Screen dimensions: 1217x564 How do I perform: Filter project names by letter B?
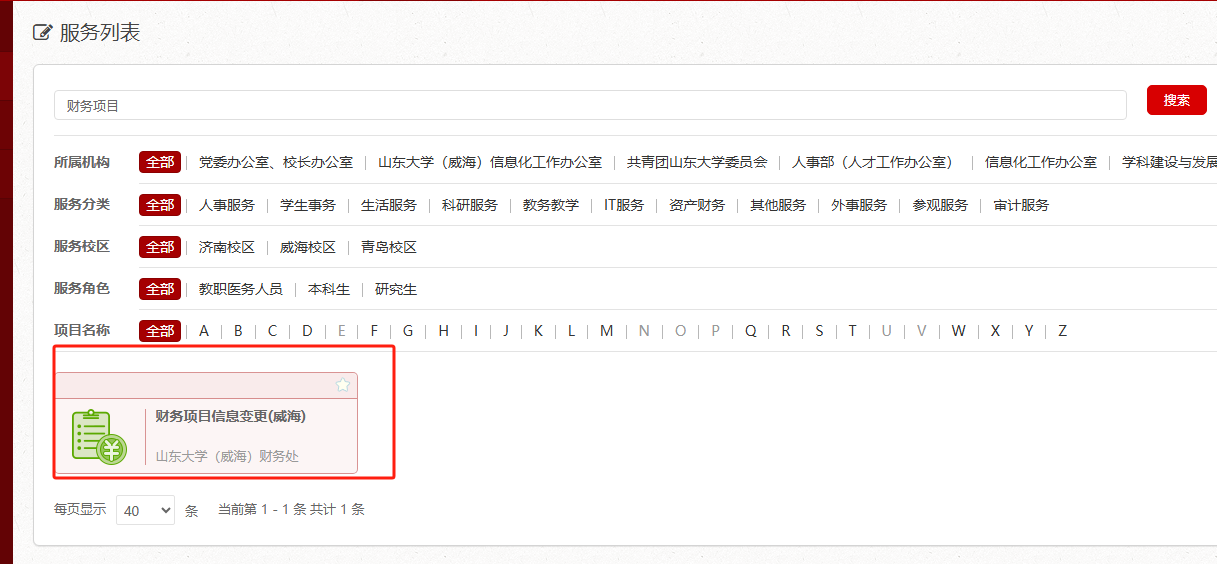pyautogui.click(x=238, y=331)
